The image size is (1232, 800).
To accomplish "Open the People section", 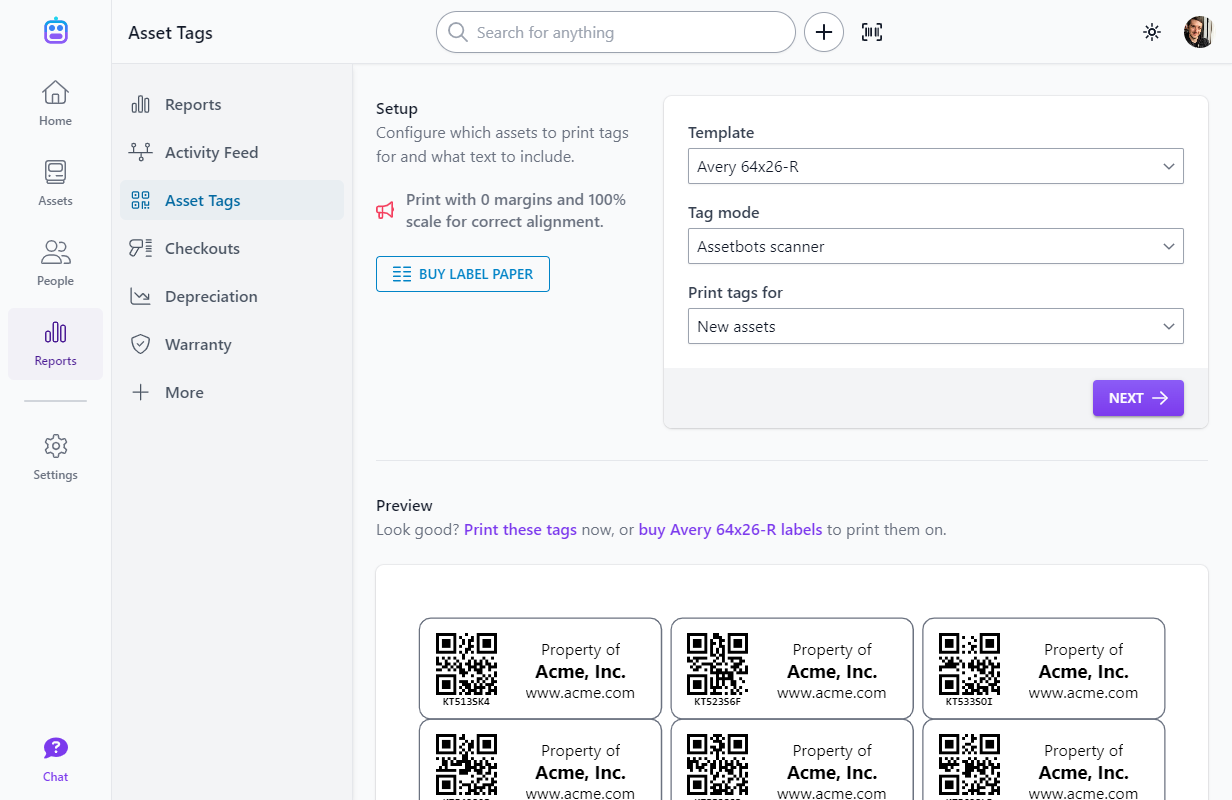I will 55,263.
